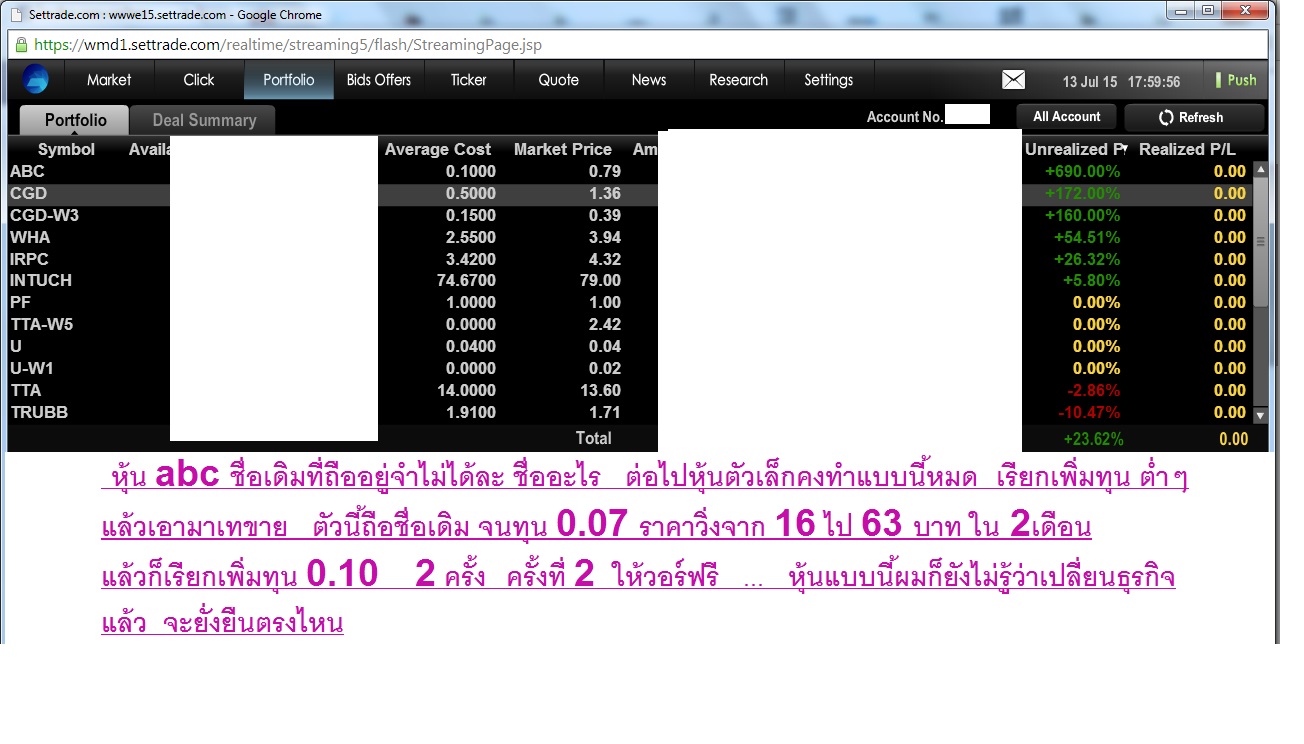Image resolution: width=1304 pixels, height=744 pixels.
Task: Click the All Account button
Action: pyautogui.click(x=1067, y=117)
